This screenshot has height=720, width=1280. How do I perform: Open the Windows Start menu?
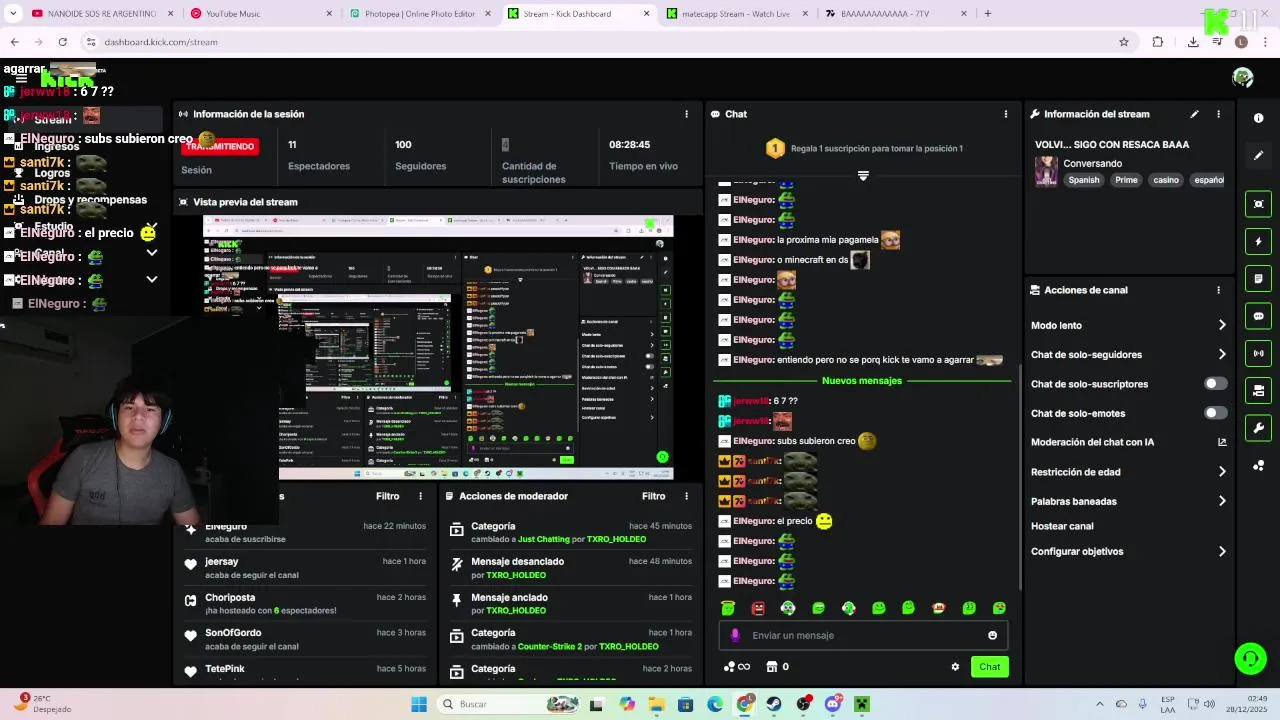pos(419,704)
